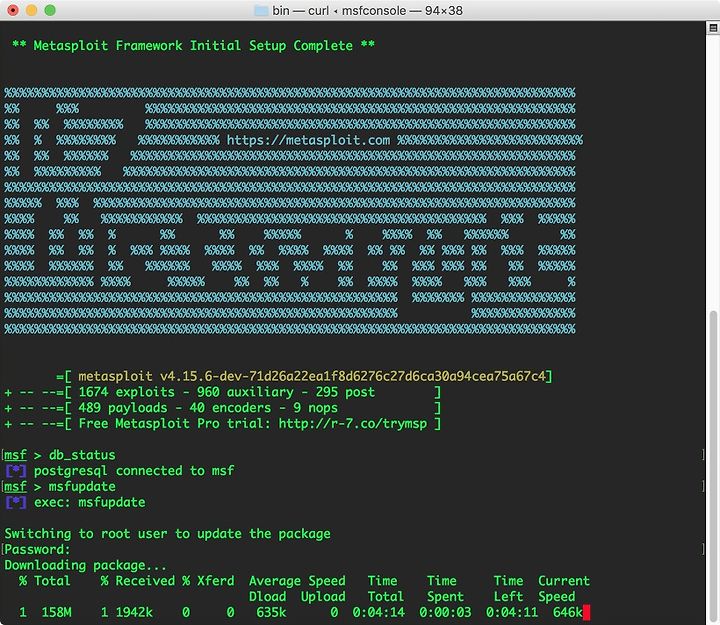Click the '% Received' column header
The width and height of the screenshot is (720, 625).
point(138,581)
